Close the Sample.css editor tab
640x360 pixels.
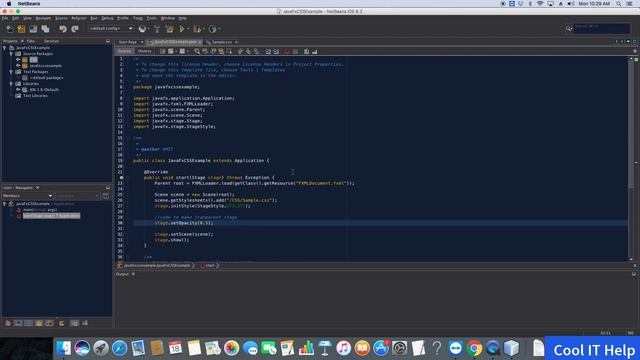click(236, 42)
